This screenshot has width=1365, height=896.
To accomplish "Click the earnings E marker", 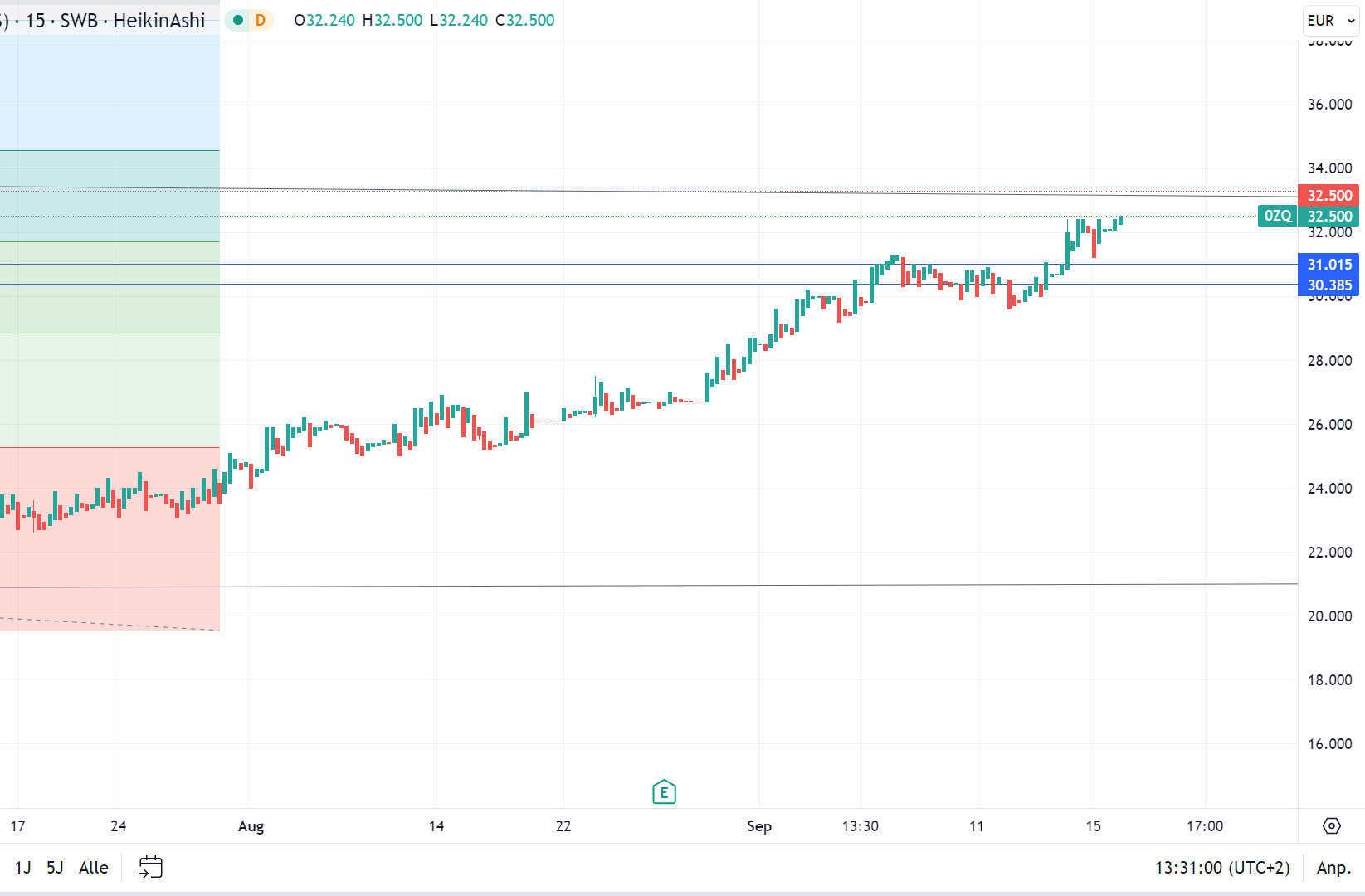I will click(x=664, y=792).
